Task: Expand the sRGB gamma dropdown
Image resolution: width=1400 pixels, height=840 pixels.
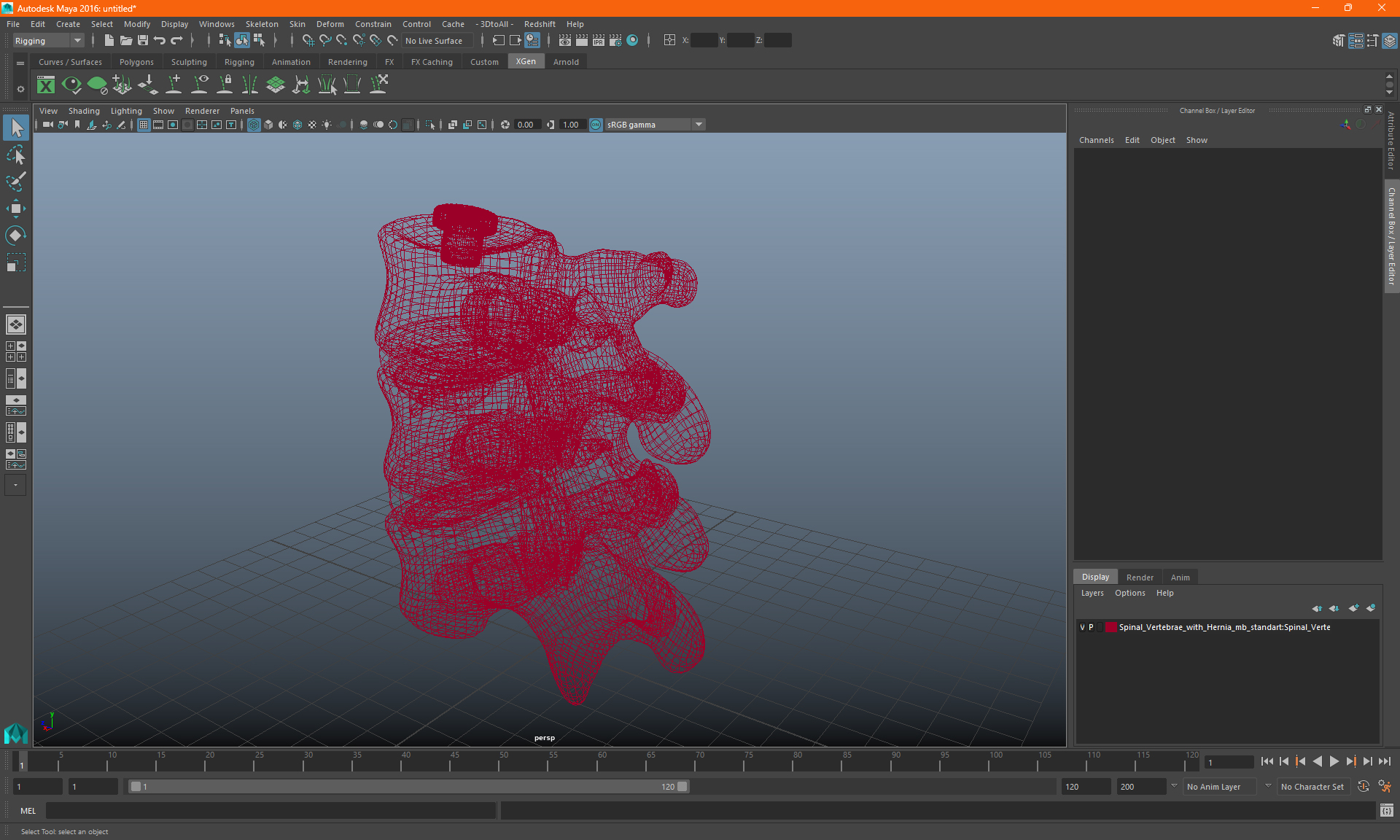Action: (700, 124)
